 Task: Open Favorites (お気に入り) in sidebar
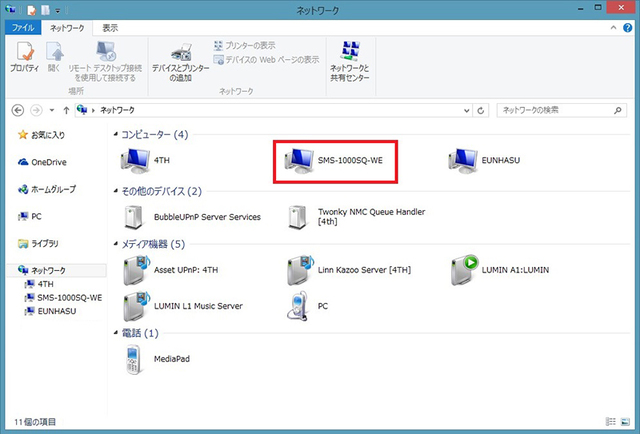tap(41, 135)
